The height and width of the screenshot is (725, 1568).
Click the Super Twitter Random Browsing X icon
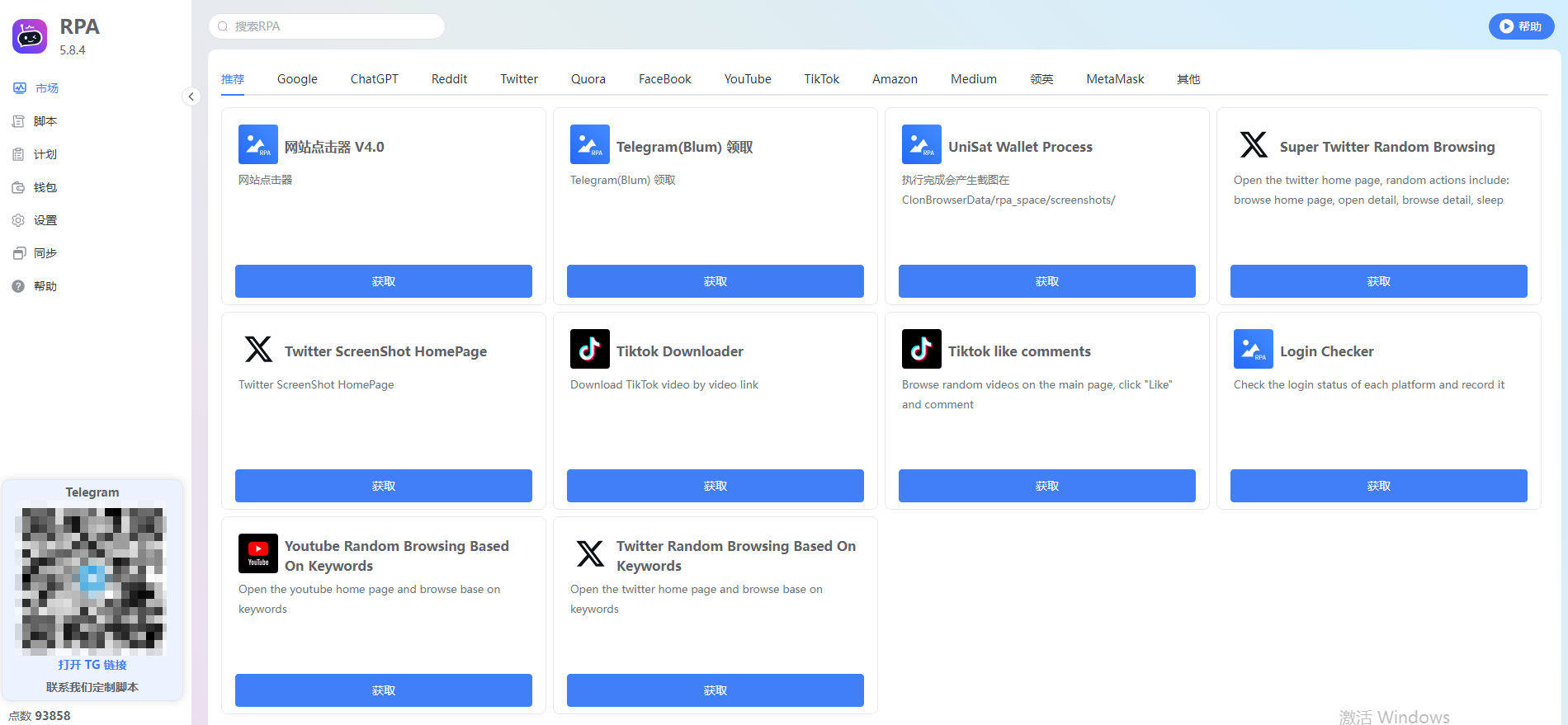[1253, 144]
